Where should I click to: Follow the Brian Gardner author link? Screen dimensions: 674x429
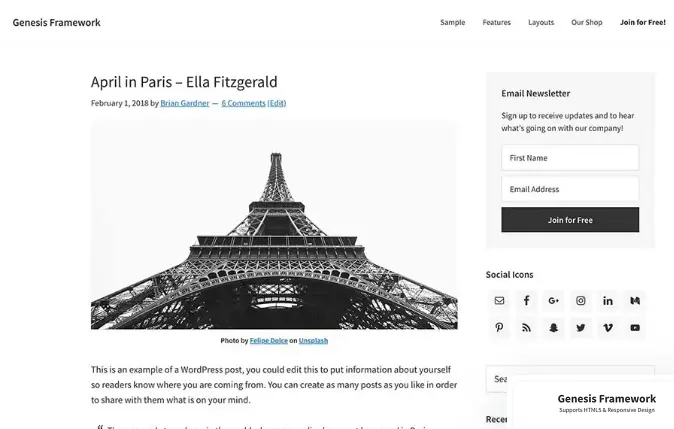[x=185, y=103]
